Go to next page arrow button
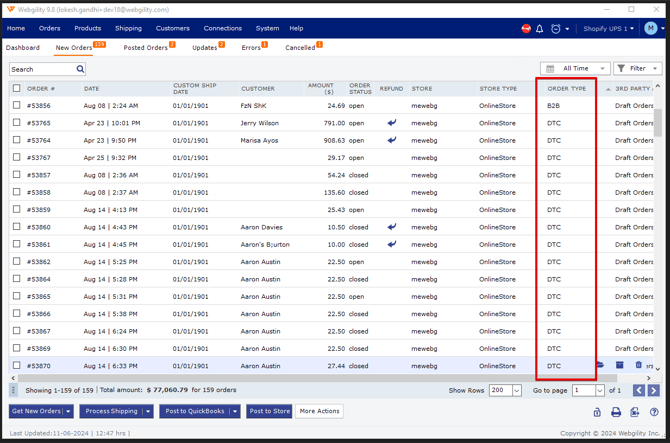Screen dimensions: 670x443 (653, 390)
